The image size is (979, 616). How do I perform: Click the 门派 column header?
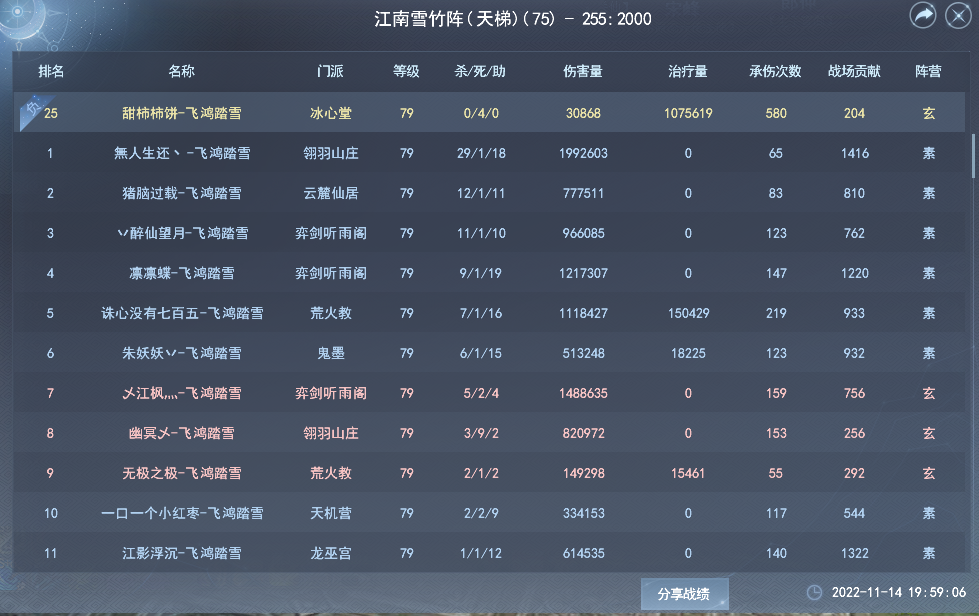(x=330, y=71)
